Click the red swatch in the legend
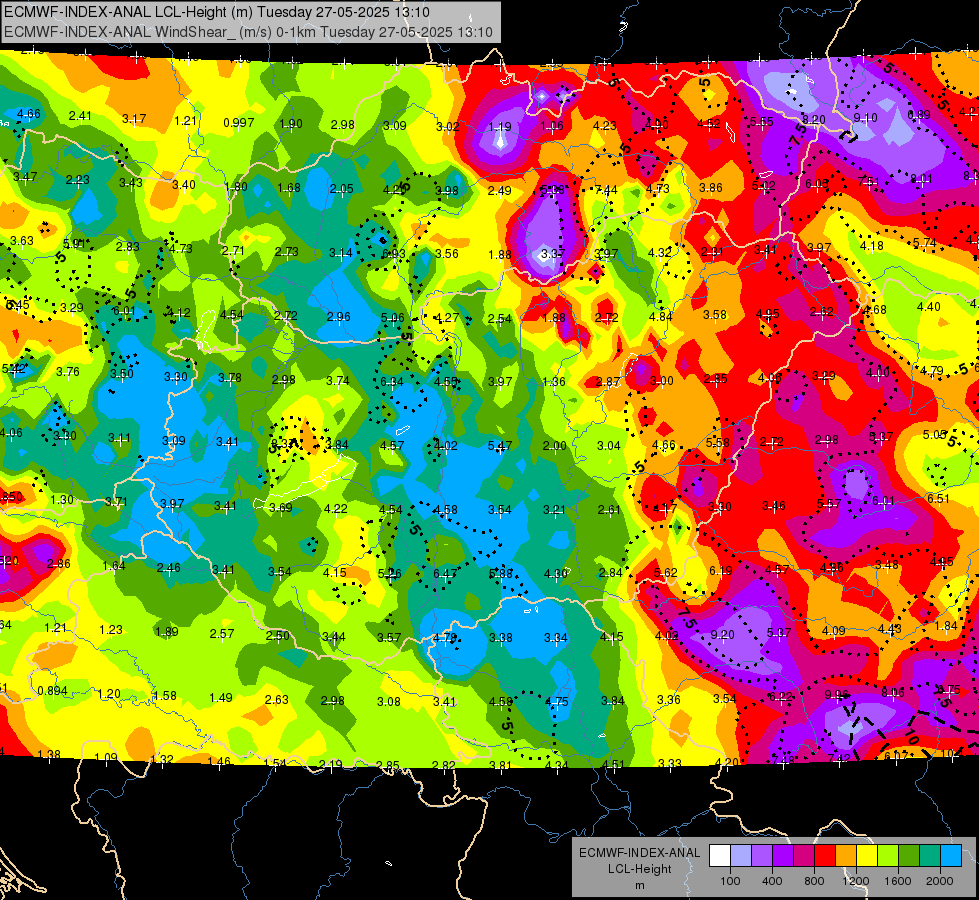The image size is (979, 900). point(825,856)
